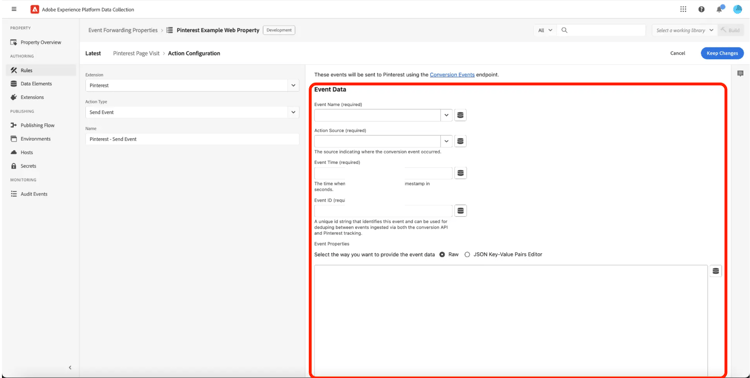Click Event Forwarding Properties breadcrumb
Viewport: 750px width, 378px height.
click(123, 30)
